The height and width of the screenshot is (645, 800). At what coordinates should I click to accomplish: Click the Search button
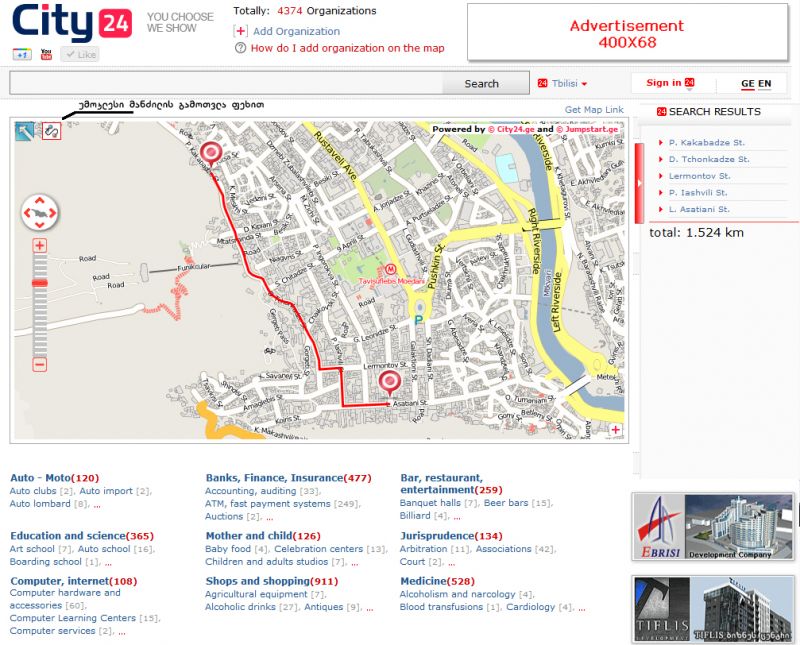tap(482, 84)
